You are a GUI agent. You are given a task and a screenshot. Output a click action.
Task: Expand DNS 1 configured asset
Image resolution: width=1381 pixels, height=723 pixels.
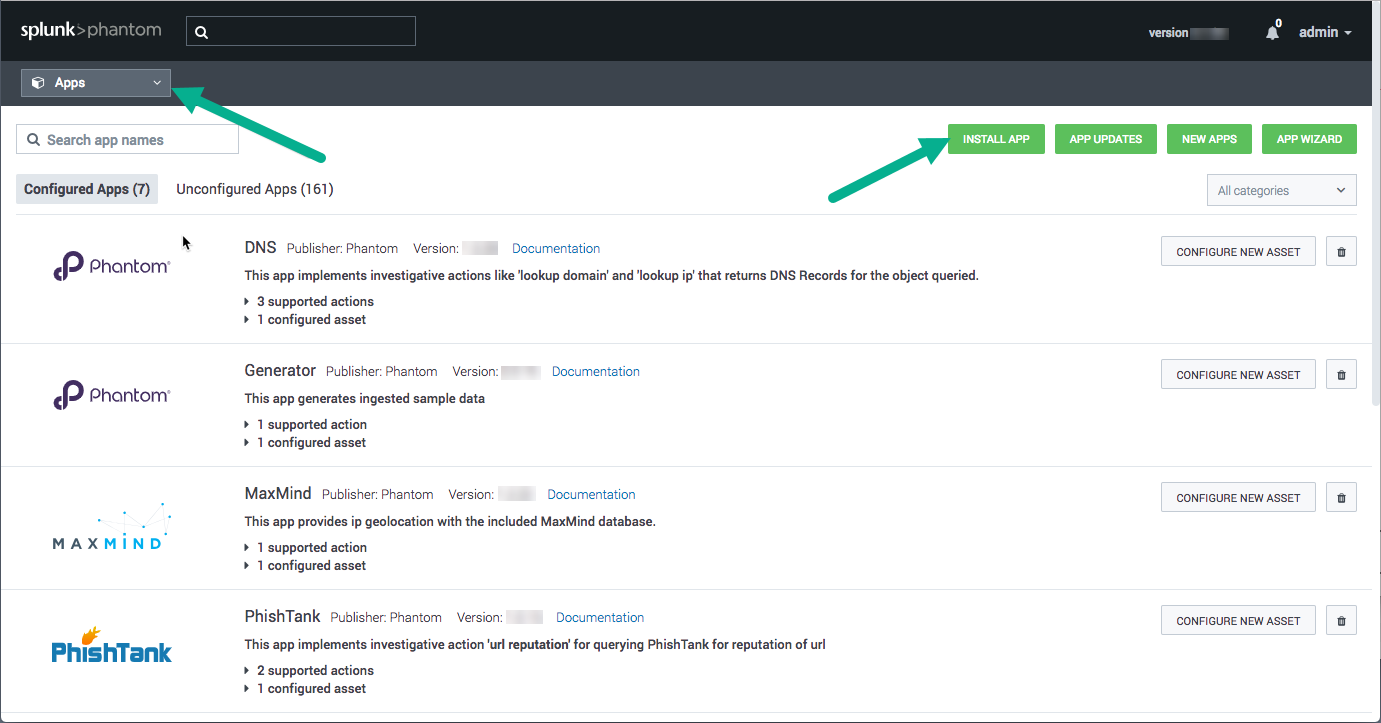pyautogui.click(x=305, y=319)
